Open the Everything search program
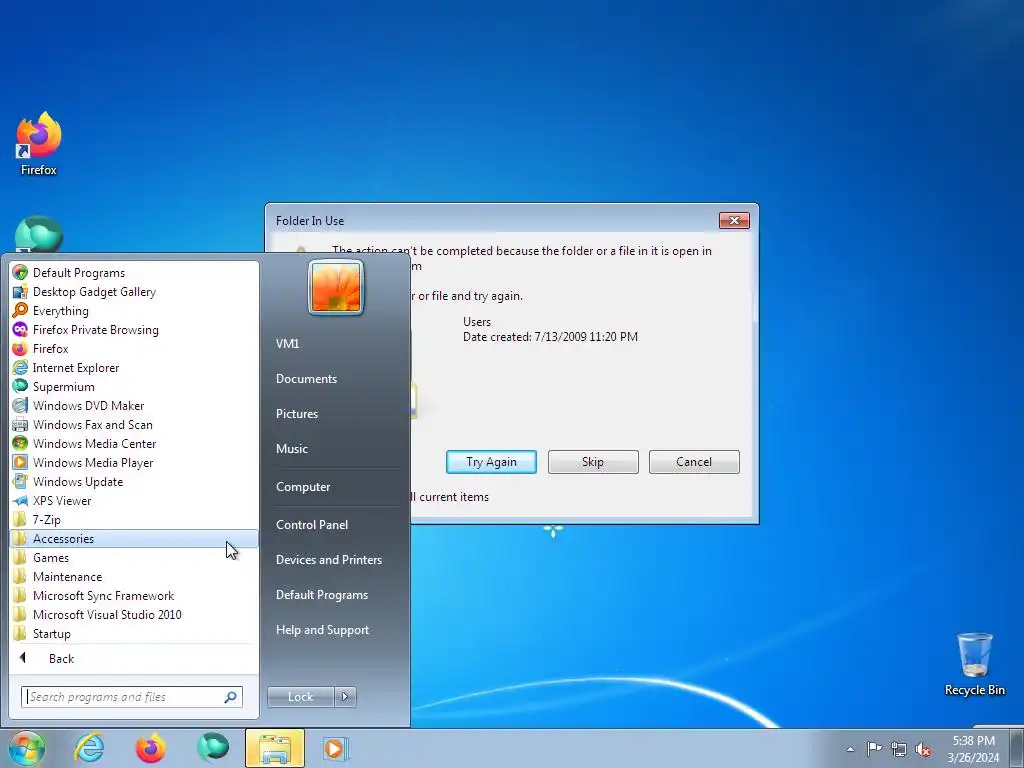 tap(134, 311)
